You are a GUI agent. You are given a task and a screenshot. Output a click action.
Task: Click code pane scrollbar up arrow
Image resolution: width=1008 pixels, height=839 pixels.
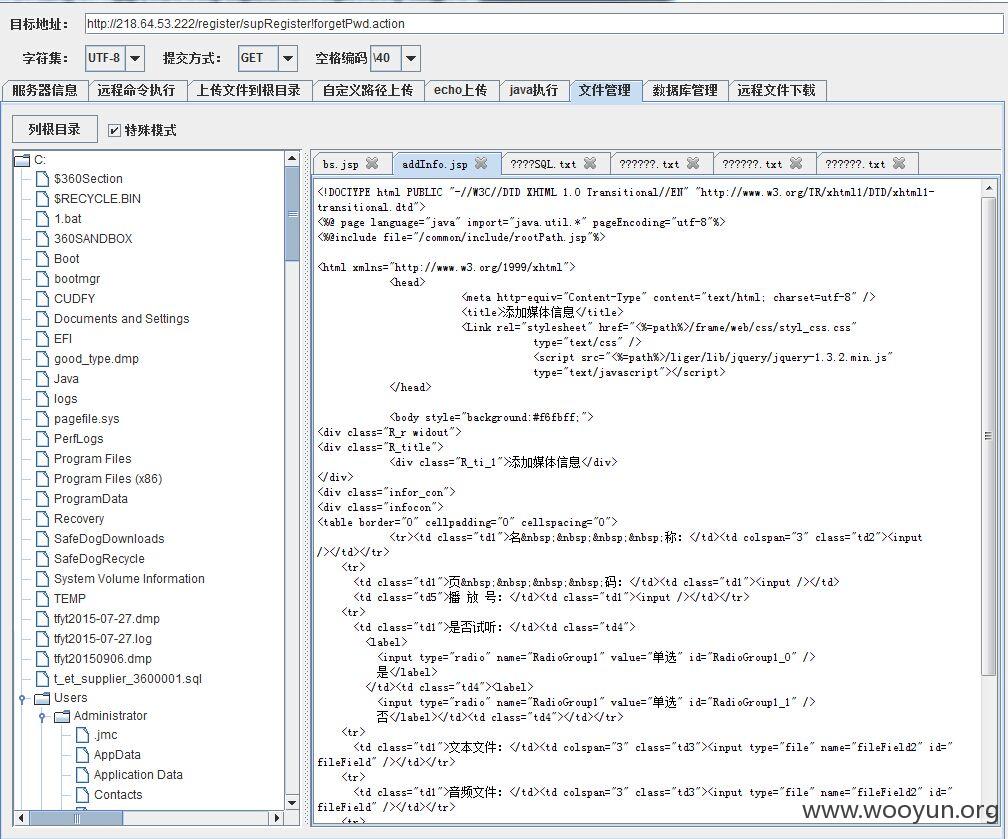(x=988, y=188)
